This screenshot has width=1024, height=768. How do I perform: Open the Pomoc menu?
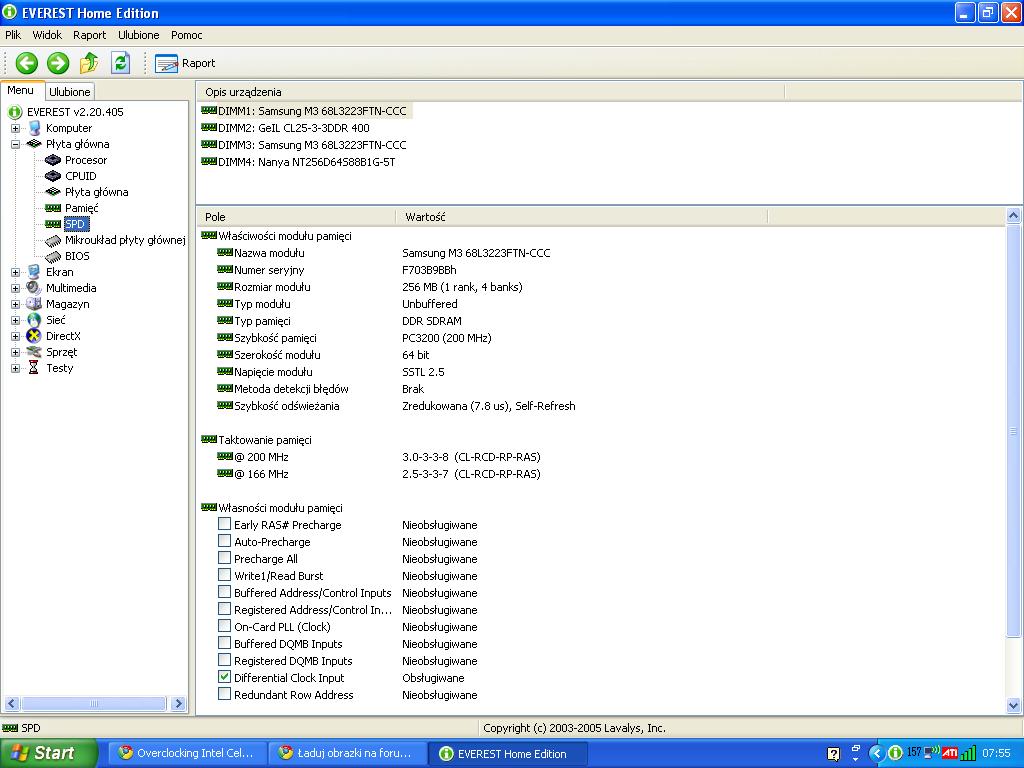(187, 35)
